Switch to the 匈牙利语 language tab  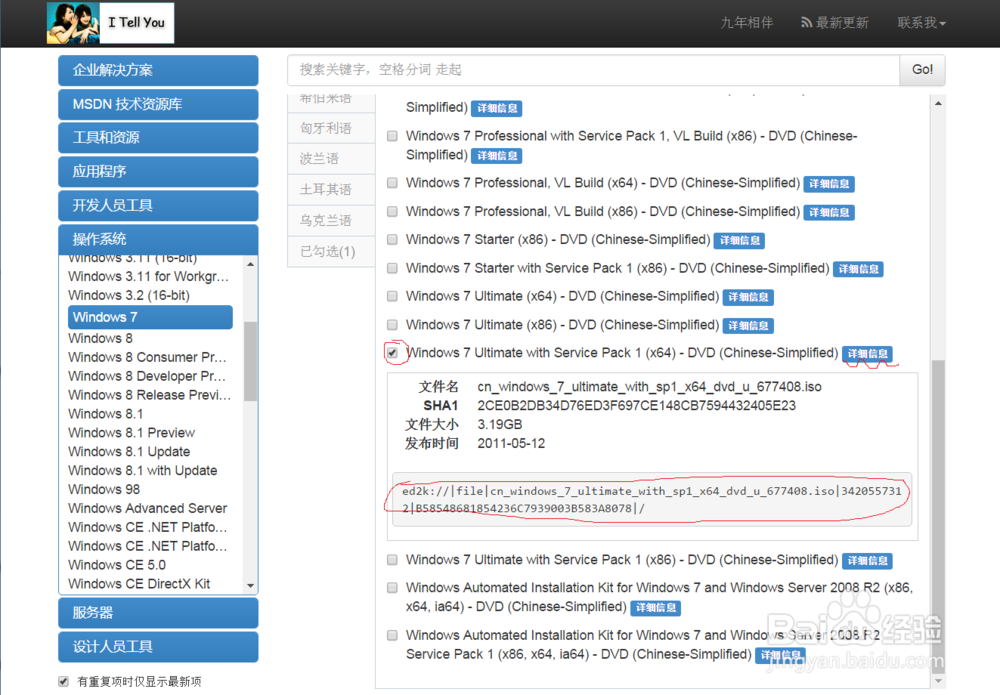tap(330, 128)
